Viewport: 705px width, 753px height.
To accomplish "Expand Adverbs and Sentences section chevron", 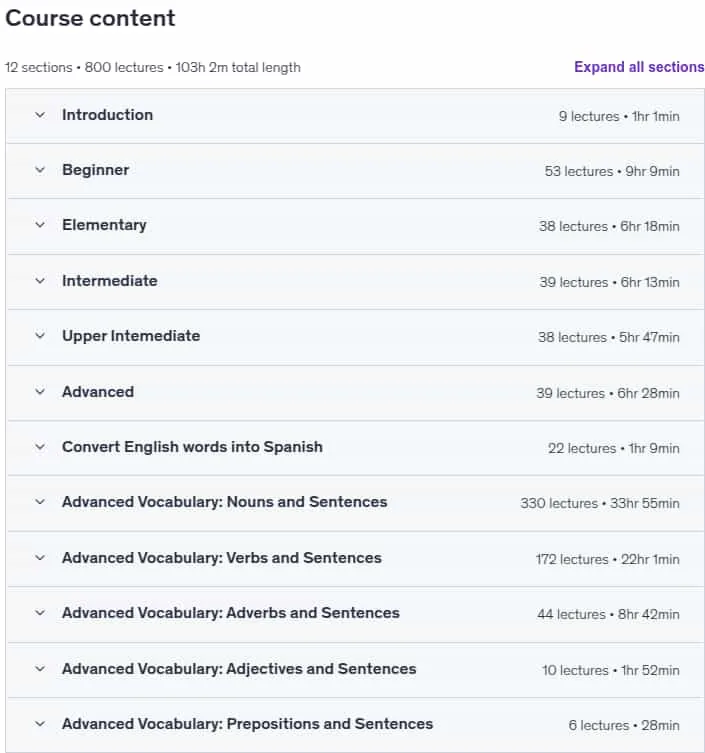I will click(x=40, y=613).
